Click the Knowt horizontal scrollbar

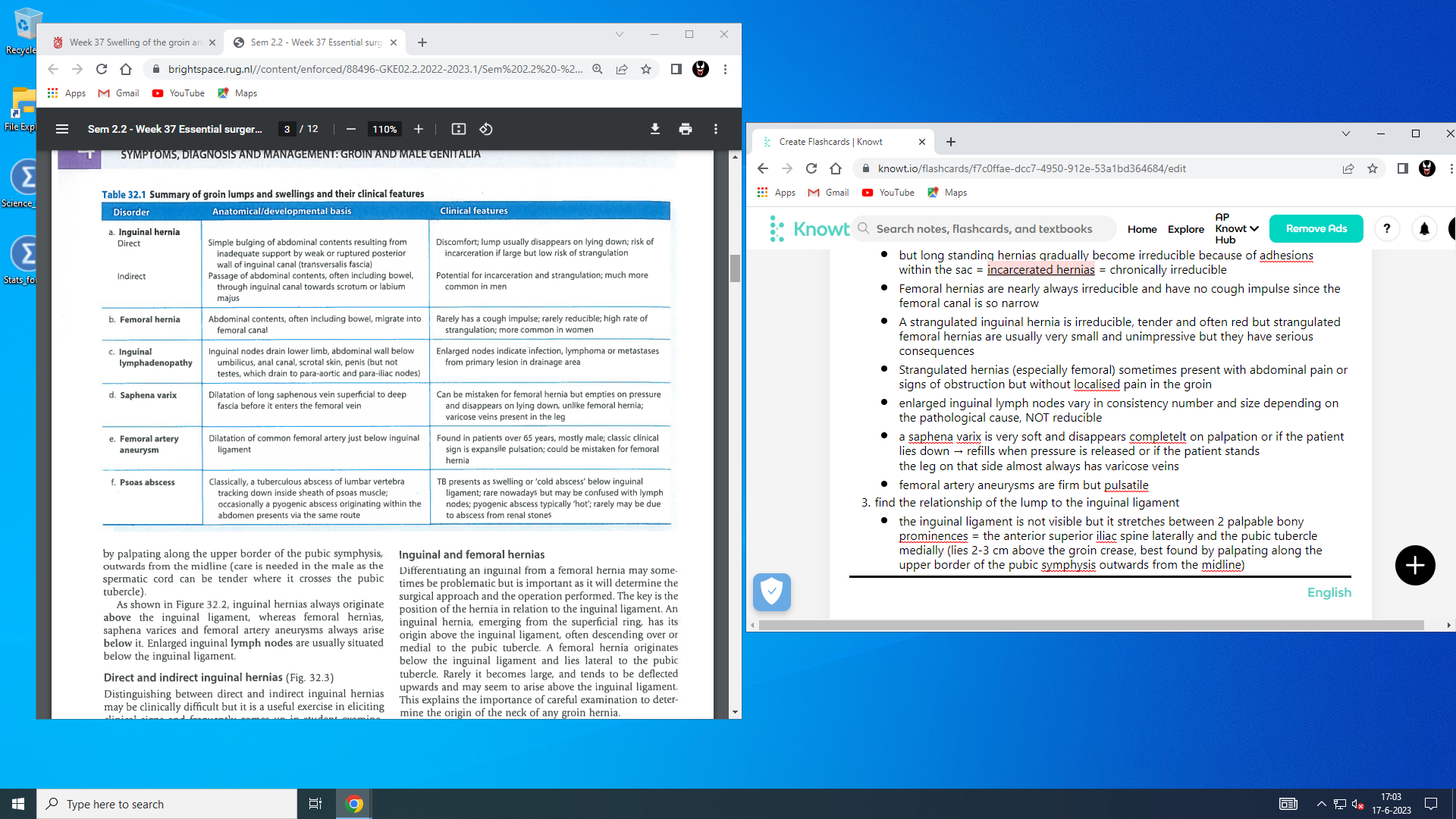1091,626
